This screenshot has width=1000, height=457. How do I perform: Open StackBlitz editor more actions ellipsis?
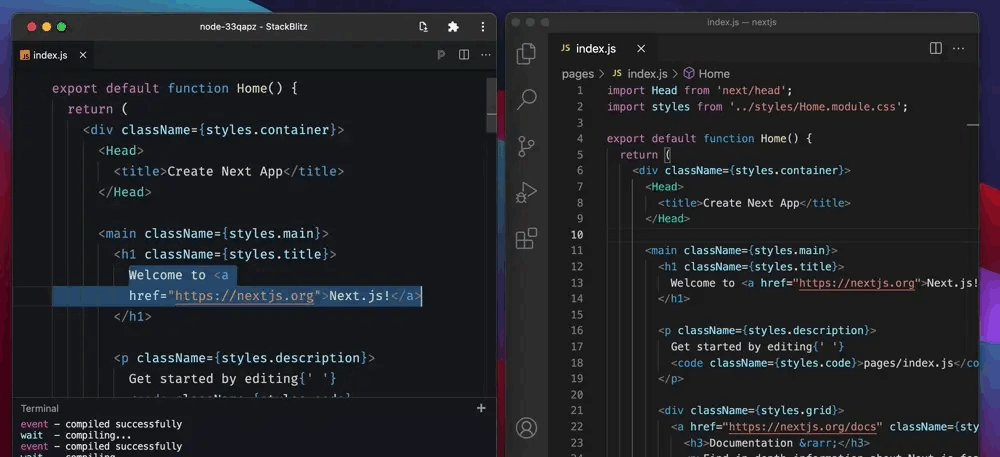click(x=486, y=55)
